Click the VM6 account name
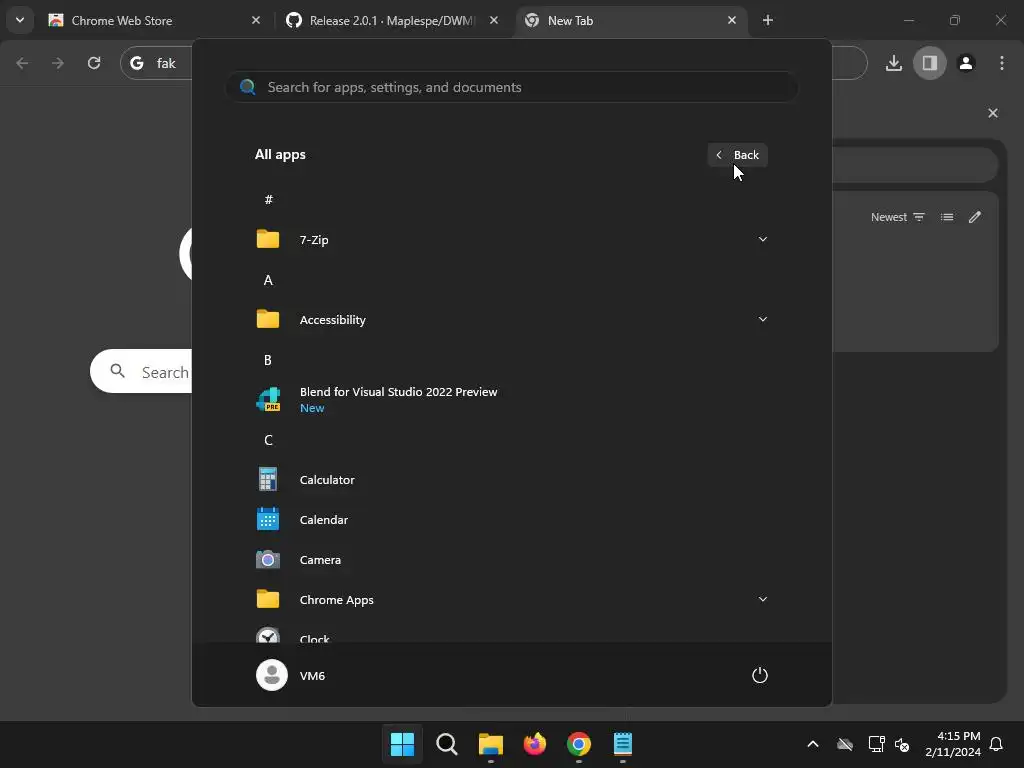 click(x=312, y=675)
